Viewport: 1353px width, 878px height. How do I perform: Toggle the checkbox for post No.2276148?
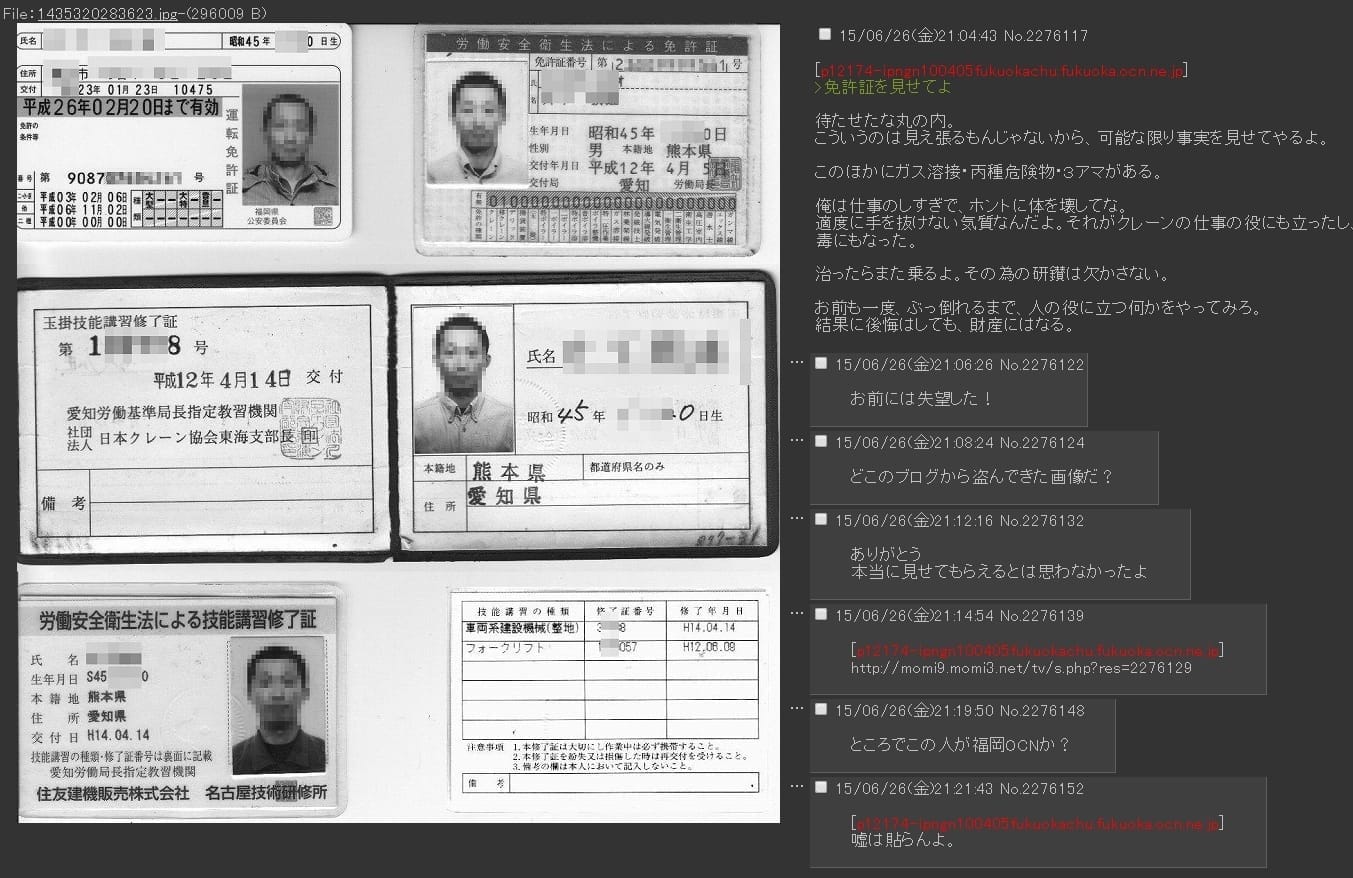click(821, 709)
